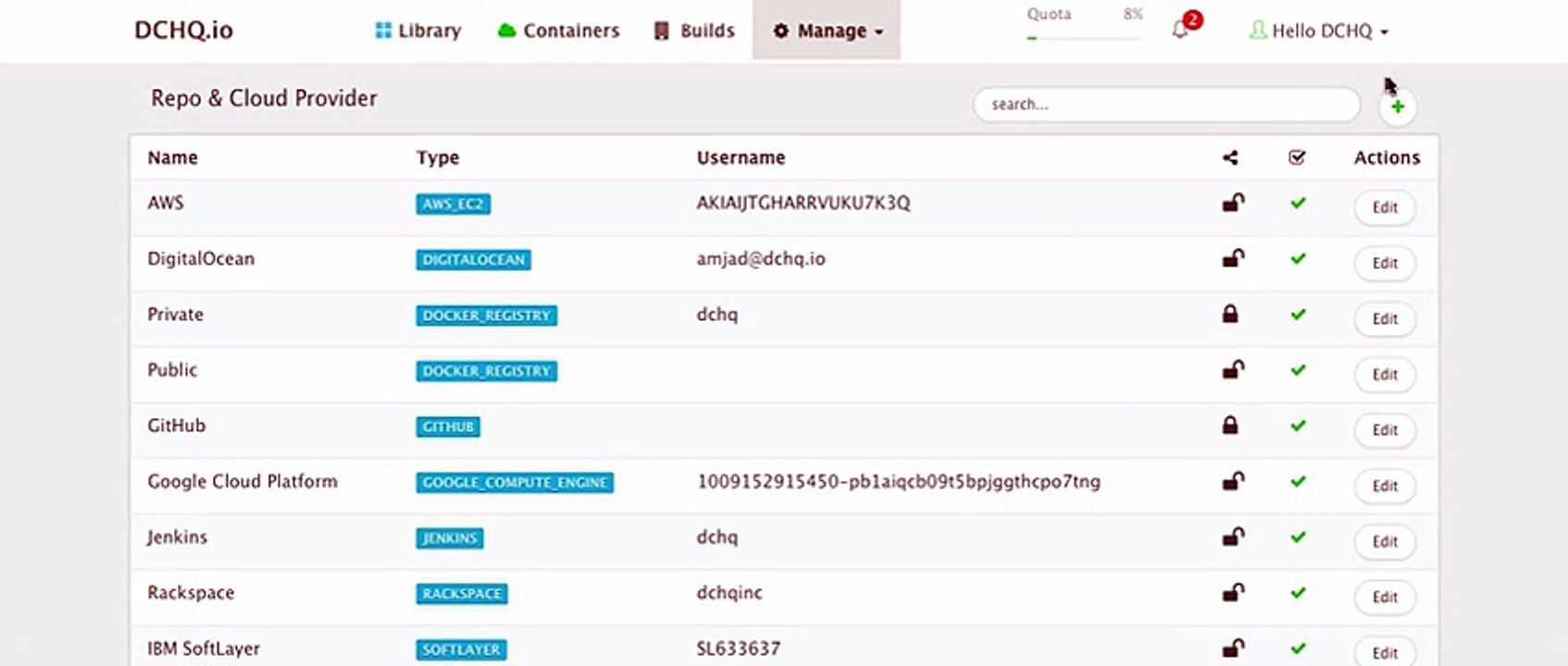Click the Actions column header

click(x=1387, y=157)
